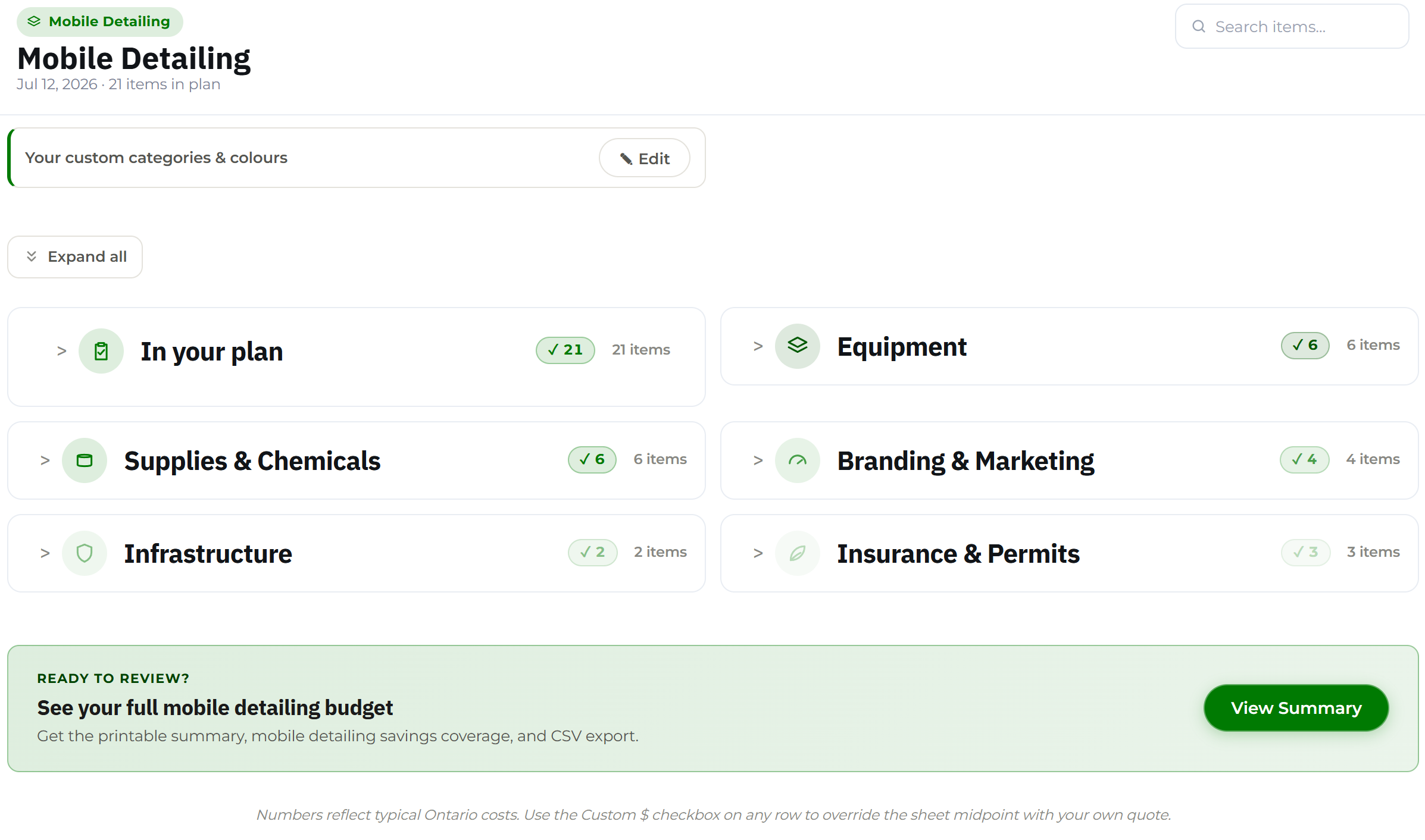The width and height of the screenshot is (1425, 840).
Task: Edit custom categories and colours
Action: 644,158
